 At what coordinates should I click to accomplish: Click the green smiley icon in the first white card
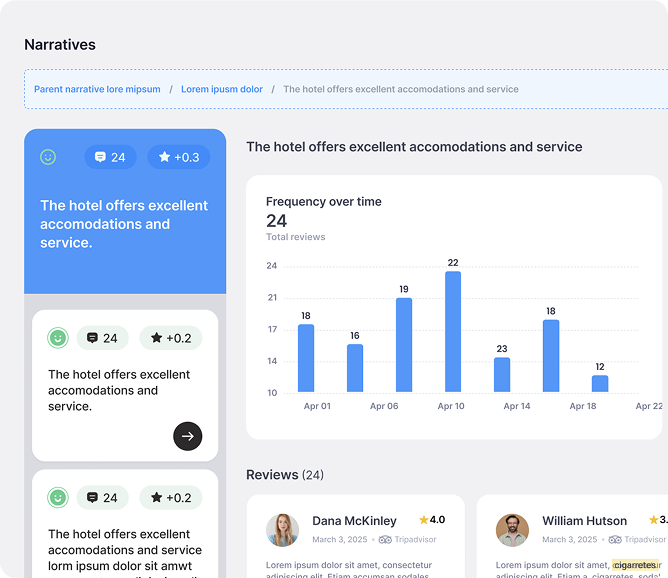[x=58, y=338]
